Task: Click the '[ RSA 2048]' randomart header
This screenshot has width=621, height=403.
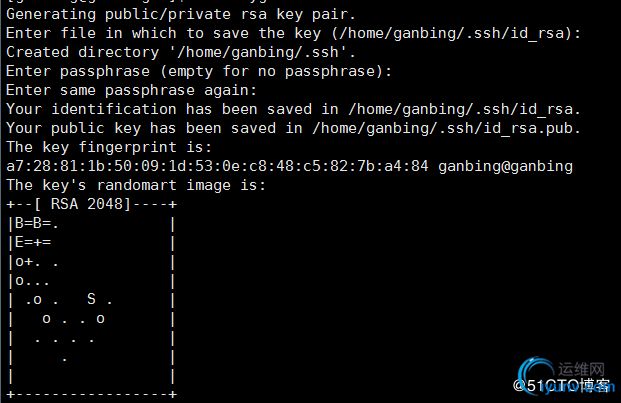Action: [80, 204]
